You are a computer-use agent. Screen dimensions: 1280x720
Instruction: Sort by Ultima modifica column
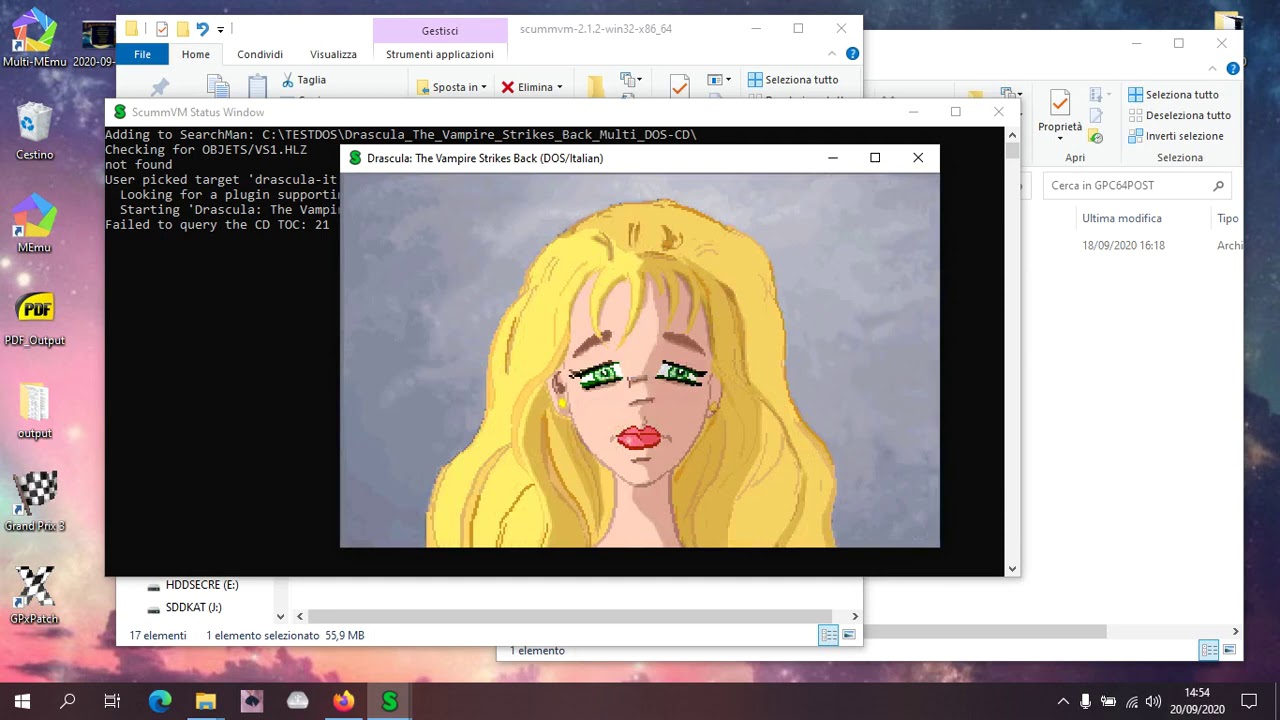pyautogui.click(x=1122, y=218)
